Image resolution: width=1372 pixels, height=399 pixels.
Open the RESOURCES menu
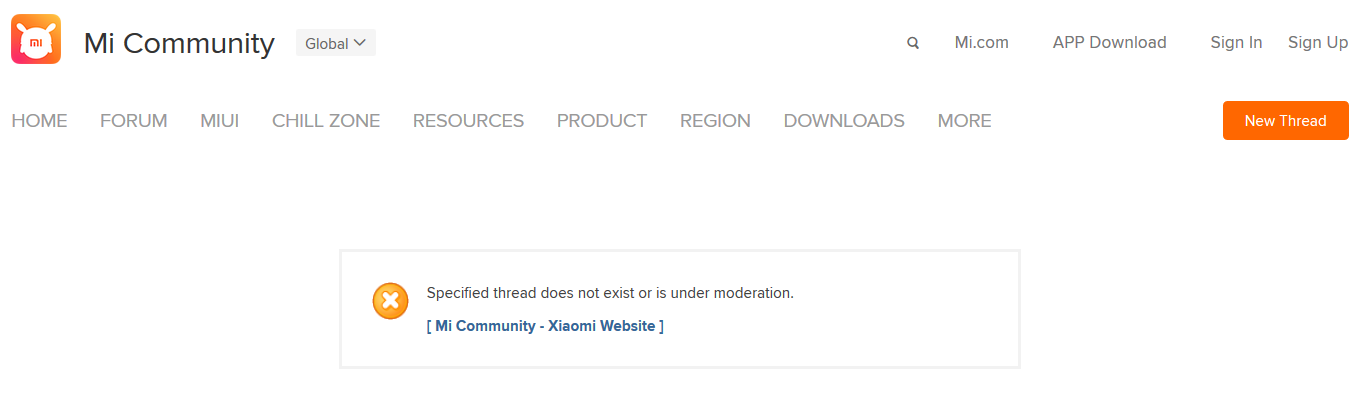tap(468, 121)
